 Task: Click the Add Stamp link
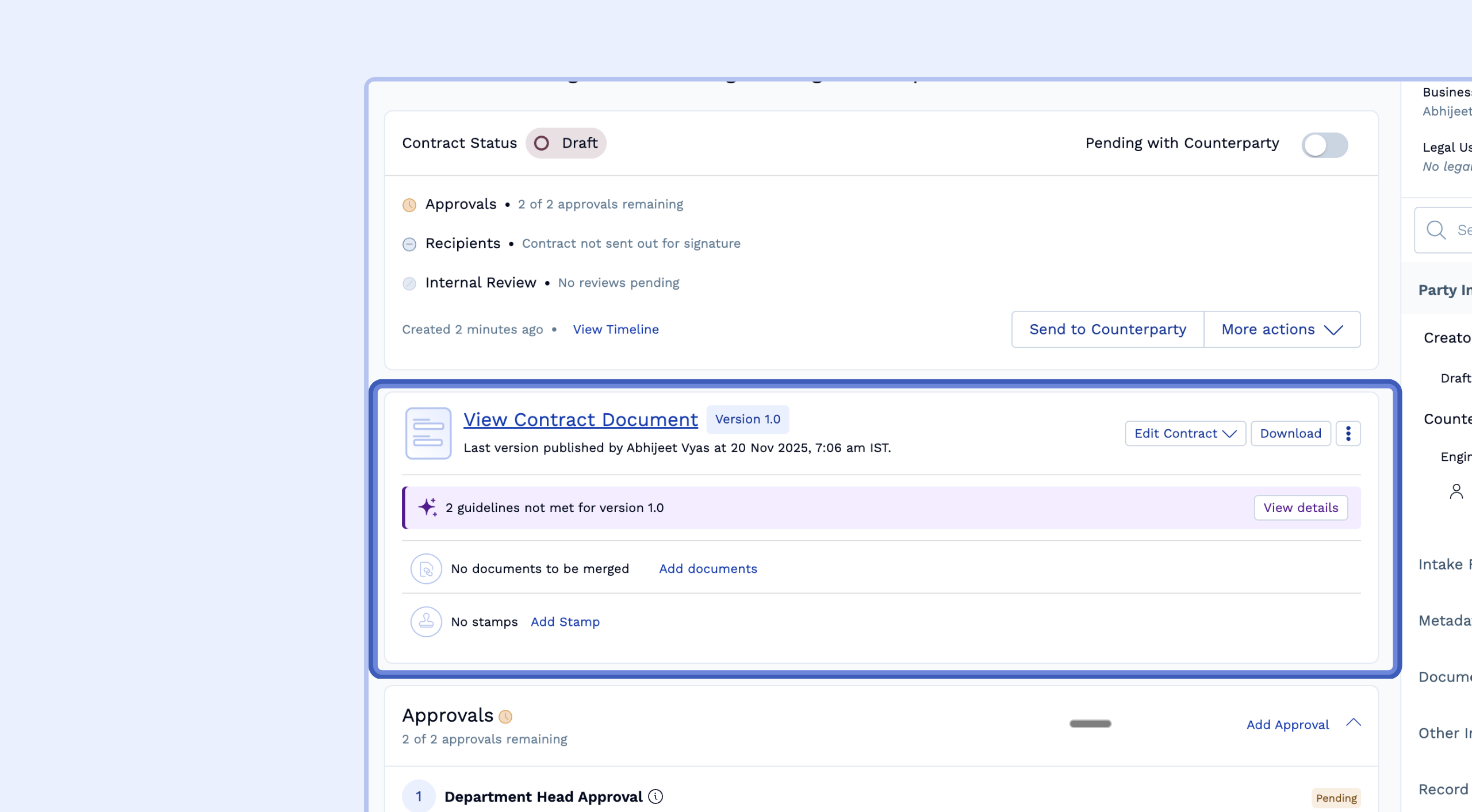pyautogui.click(x=565, y=622)
